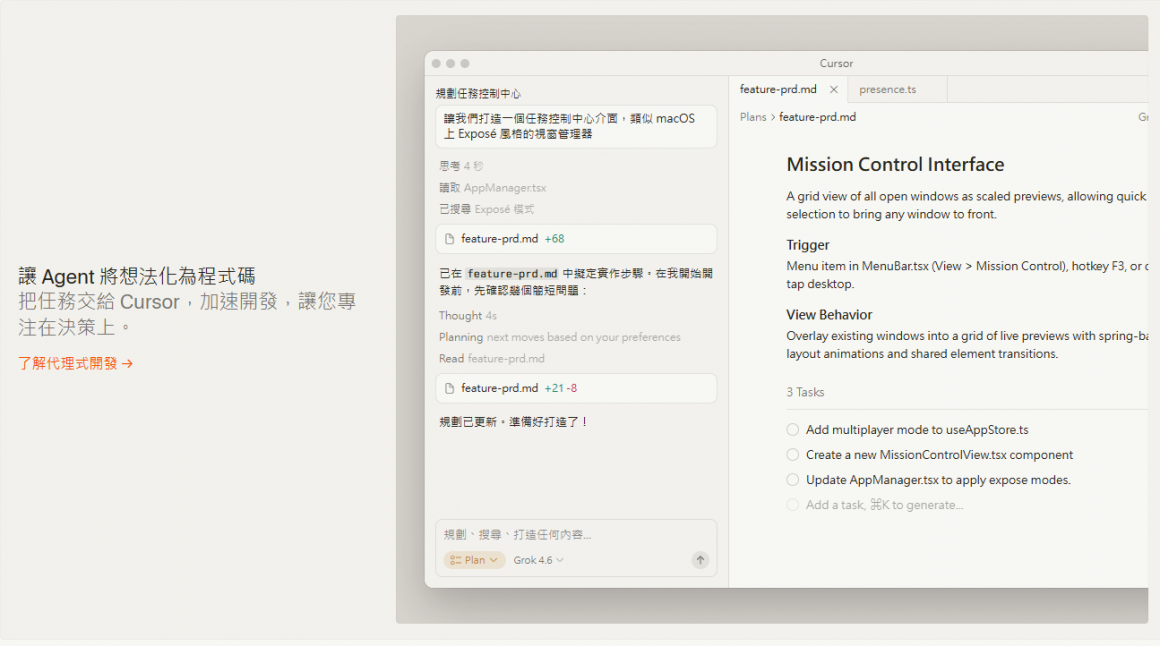
Task: Click the View Behavior section heading
Action: click(x=829, y=314)
